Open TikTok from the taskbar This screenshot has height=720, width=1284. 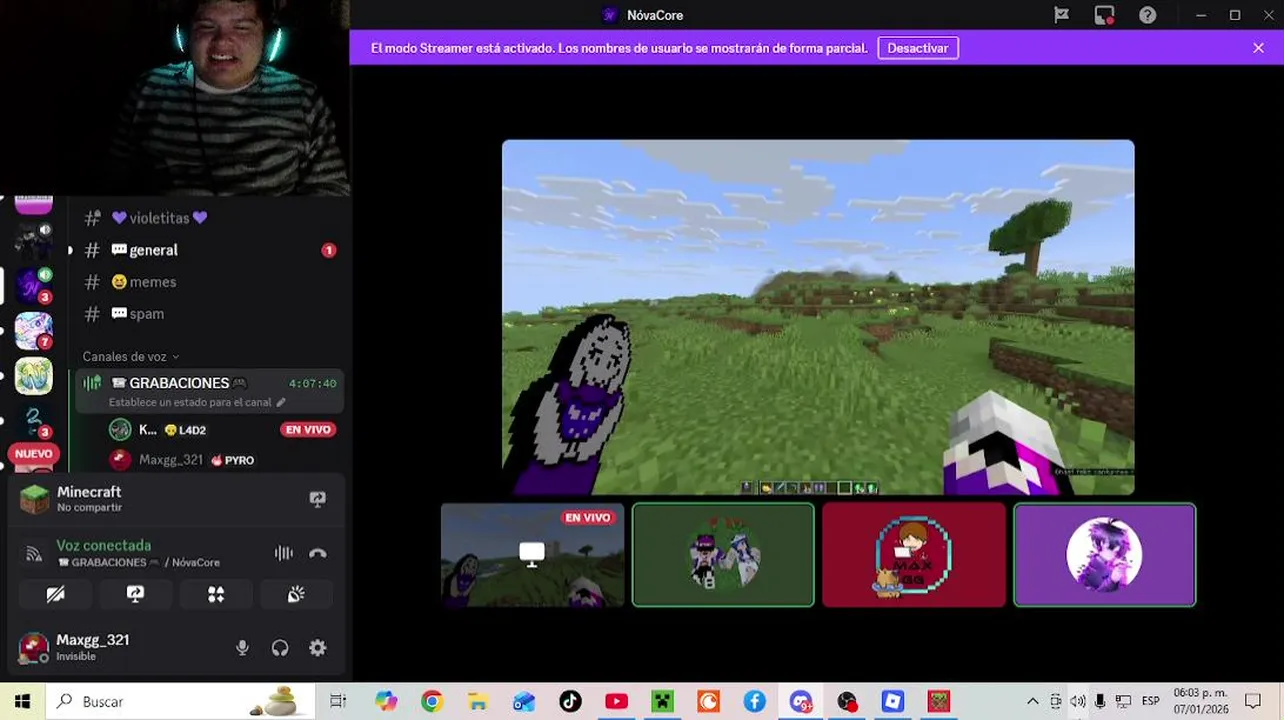pos(570,702)
